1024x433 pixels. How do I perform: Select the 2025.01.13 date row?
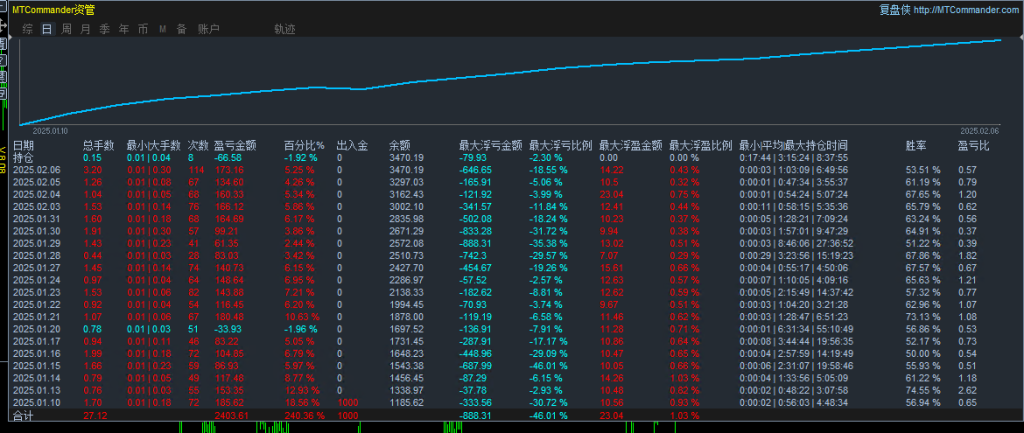38,390
